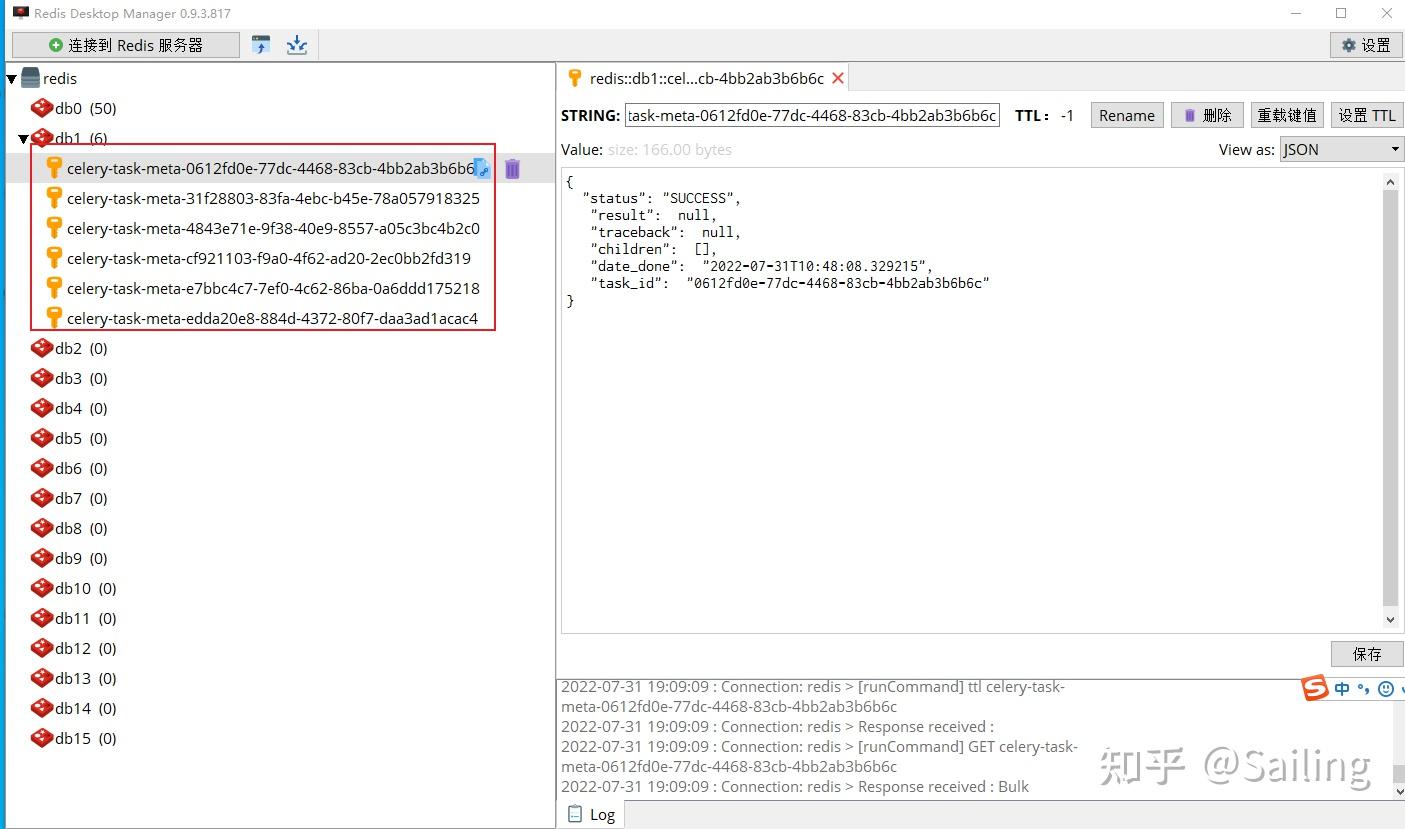This screenshot has height=829, width=1405.
Task: Select key celery-task-meta-edda20e8-884d-4372-80f7-daa3ad1acac4
Action: pyautogui.click(x=272, y=318)
